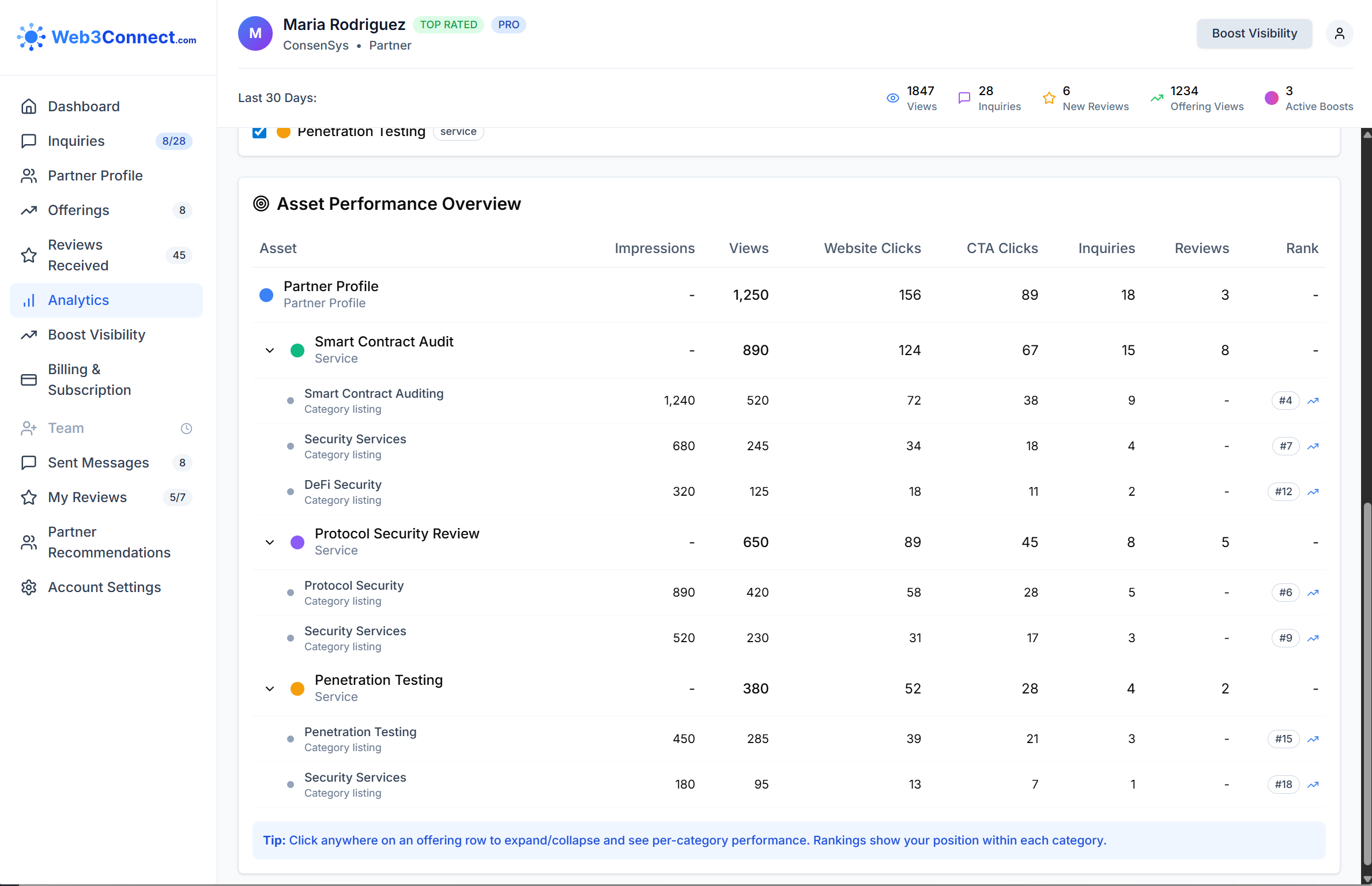Collapse the Protocol Security Review service row
Screen dimensions: 1372x886
pyautogui.click(x=269, y=542)
